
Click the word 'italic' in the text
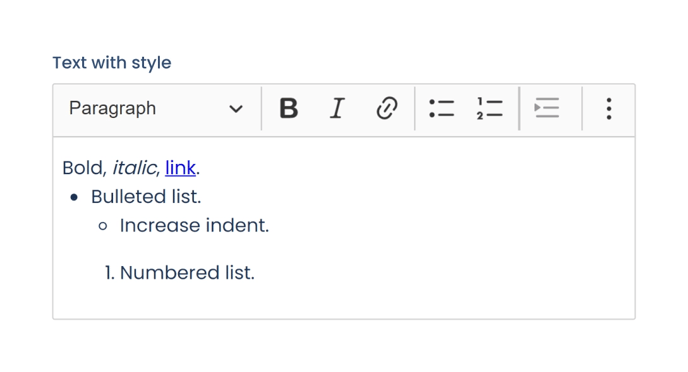point(134,168)
